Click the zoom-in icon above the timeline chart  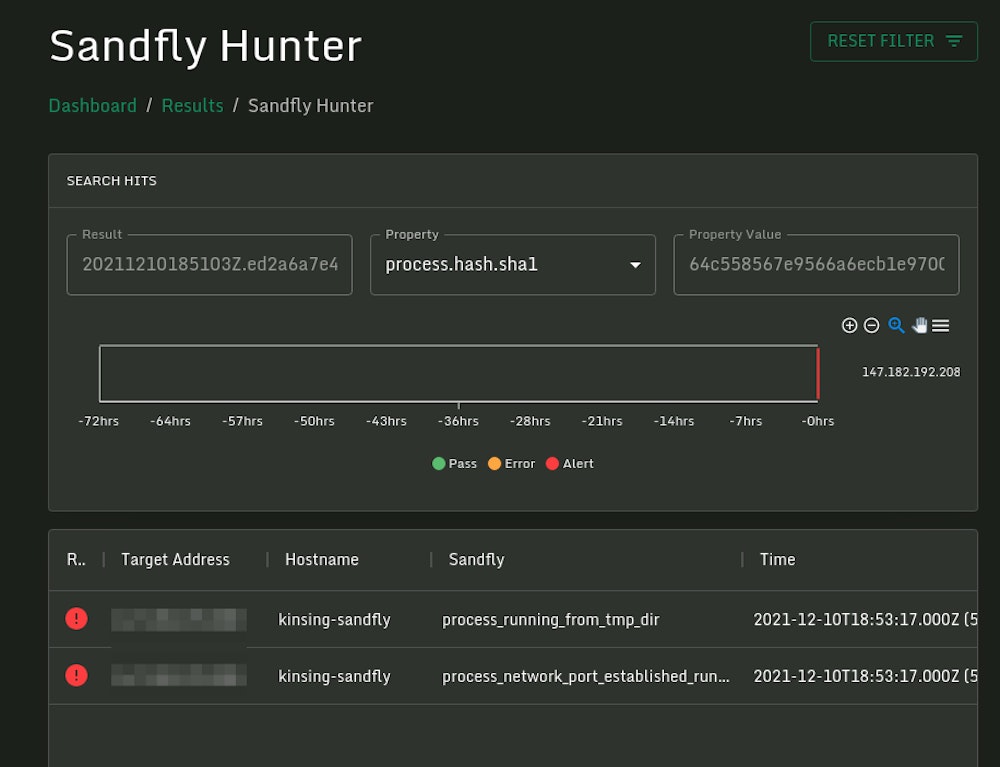849,325
